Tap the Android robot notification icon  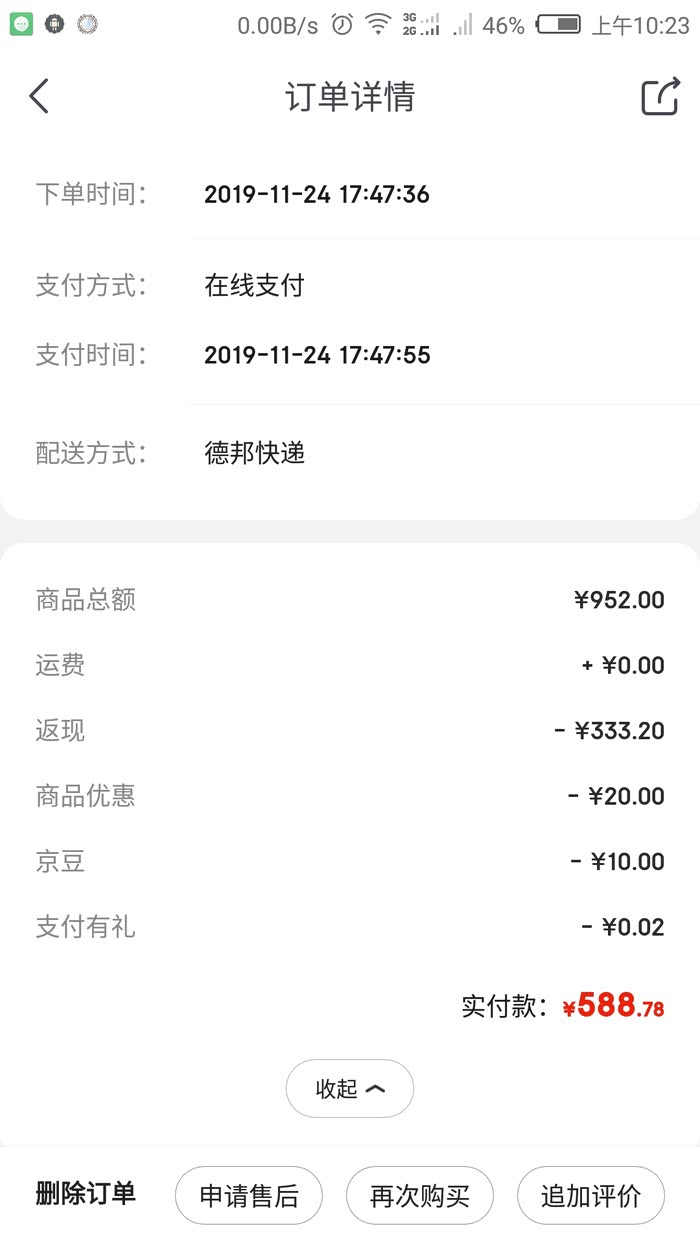54,25
